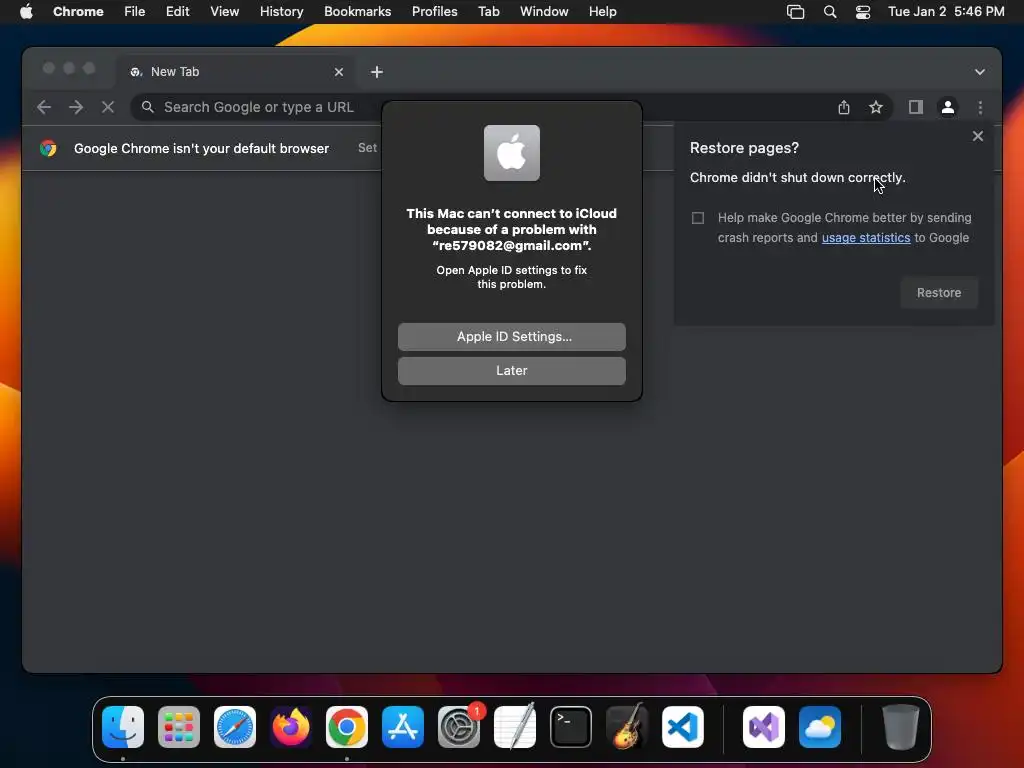This screenshot has height=768, width=1024.
Task: Open the View menu
Action: (224, 12)
